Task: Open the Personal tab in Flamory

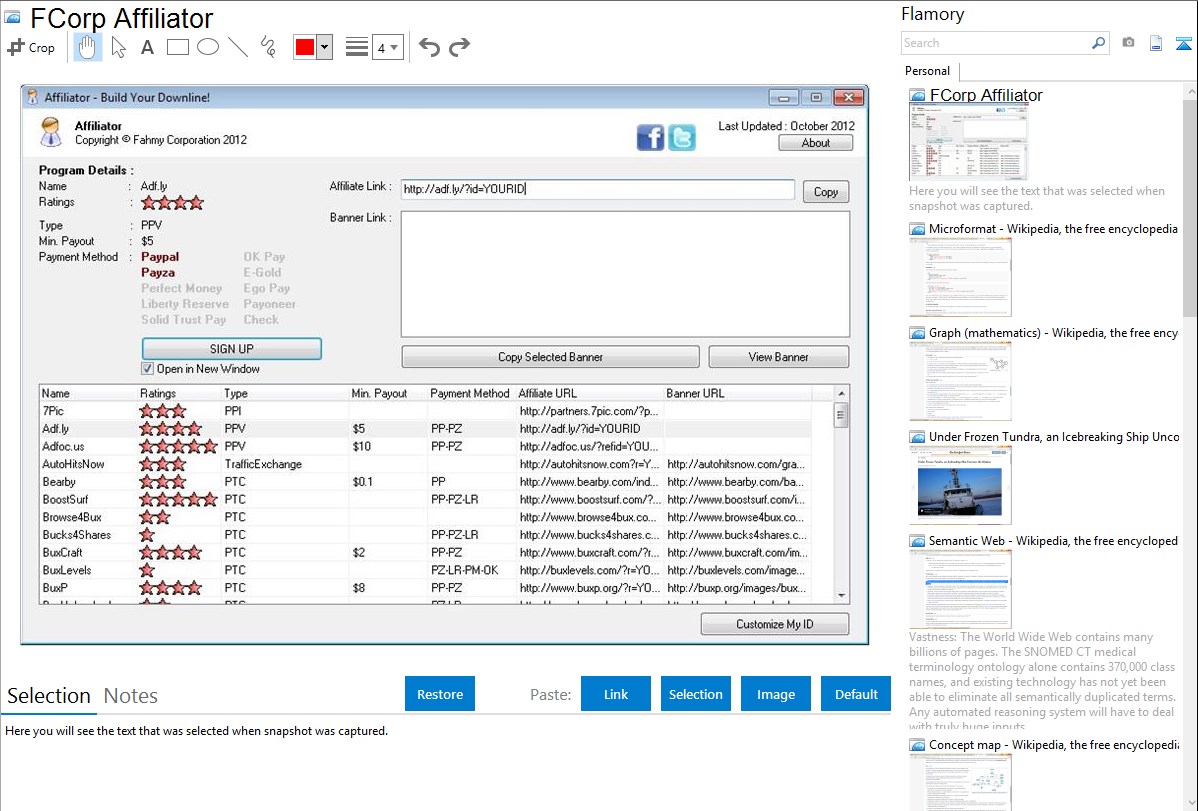Action: [x=928, y=71]
